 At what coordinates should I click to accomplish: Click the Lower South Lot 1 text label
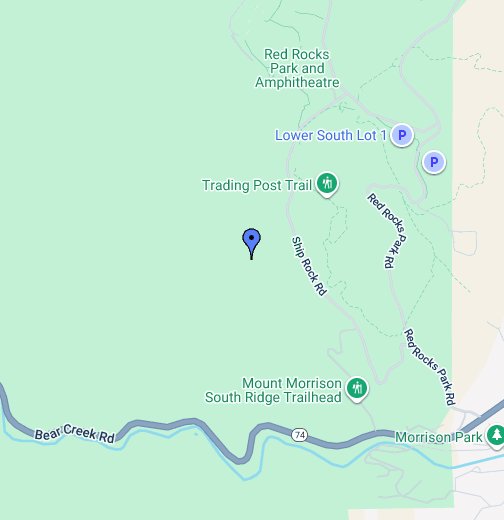[x=331, y=135]
